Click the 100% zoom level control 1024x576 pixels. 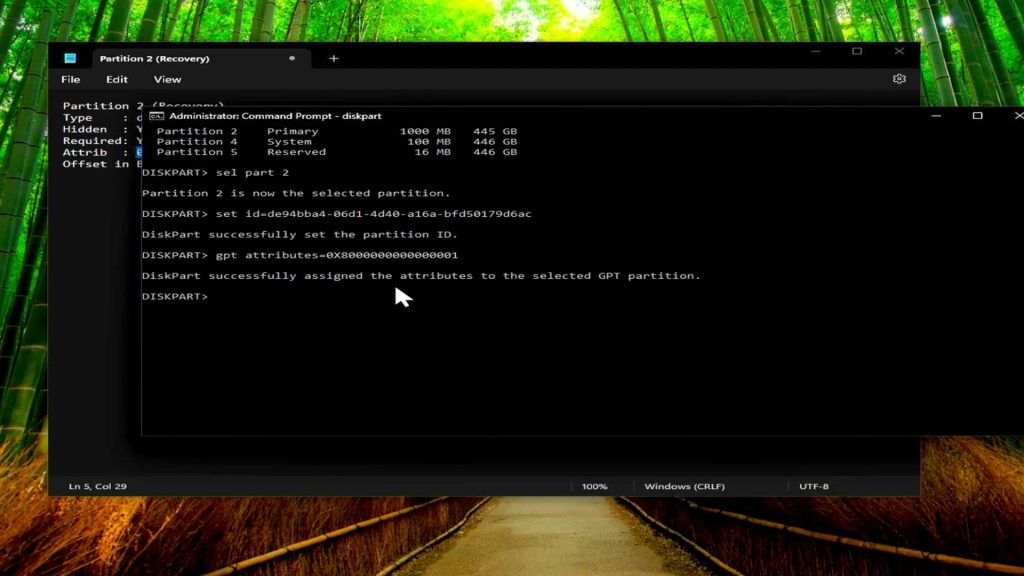(x=595, y=486)
